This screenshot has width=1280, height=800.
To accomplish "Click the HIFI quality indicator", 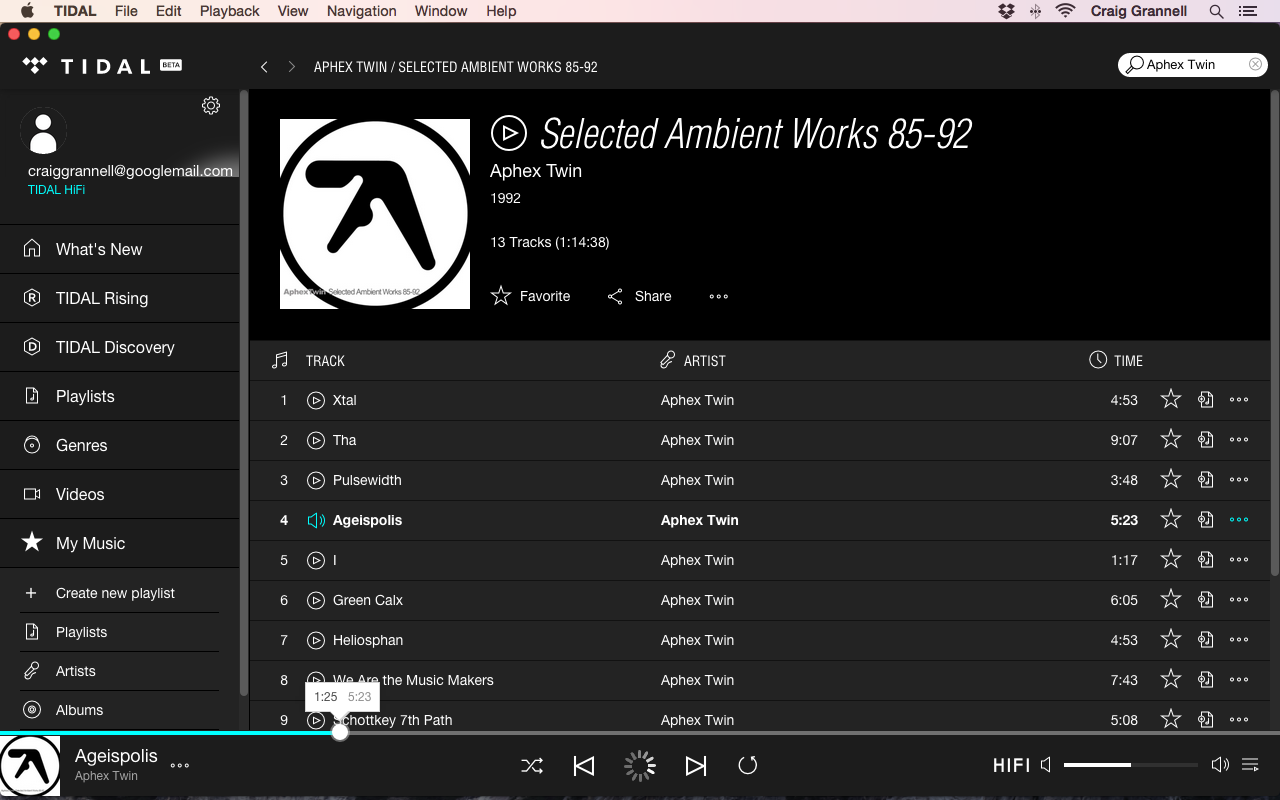I will coord(1011,765).
